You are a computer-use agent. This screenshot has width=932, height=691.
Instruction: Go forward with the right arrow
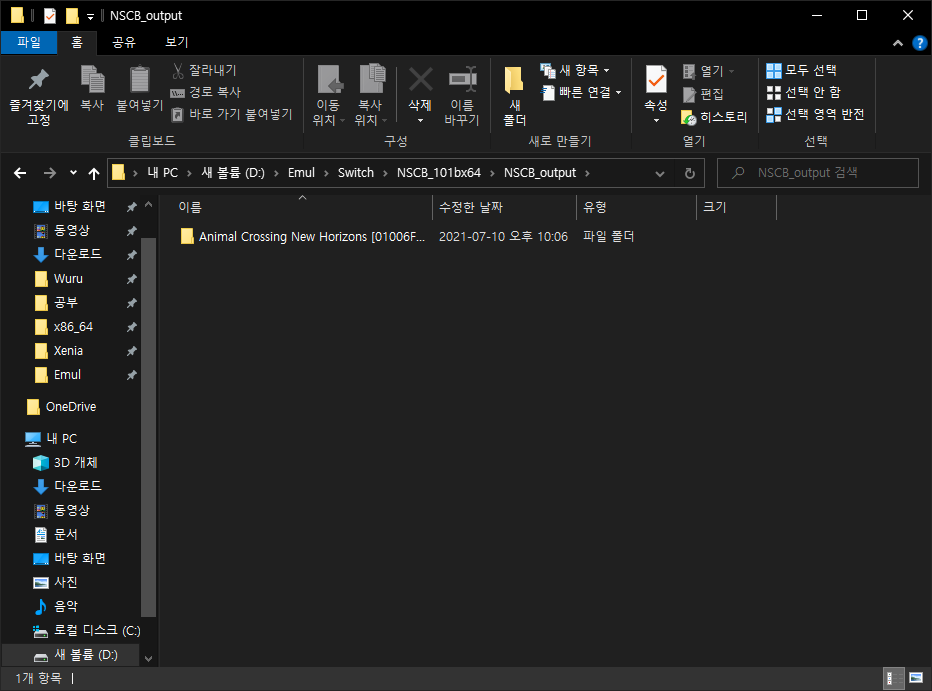[x=50, y=173]
